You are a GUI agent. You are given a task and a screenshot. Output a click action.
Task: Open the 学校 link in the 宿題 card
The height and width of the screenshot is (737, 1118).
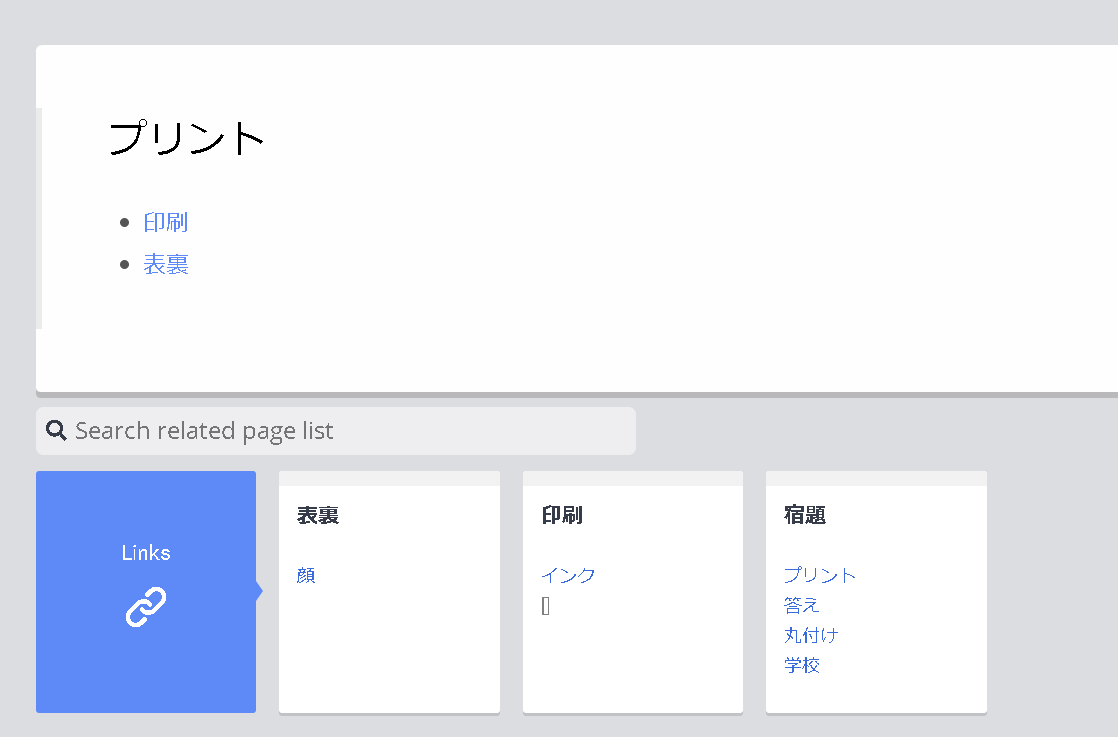tap(802, 665)
